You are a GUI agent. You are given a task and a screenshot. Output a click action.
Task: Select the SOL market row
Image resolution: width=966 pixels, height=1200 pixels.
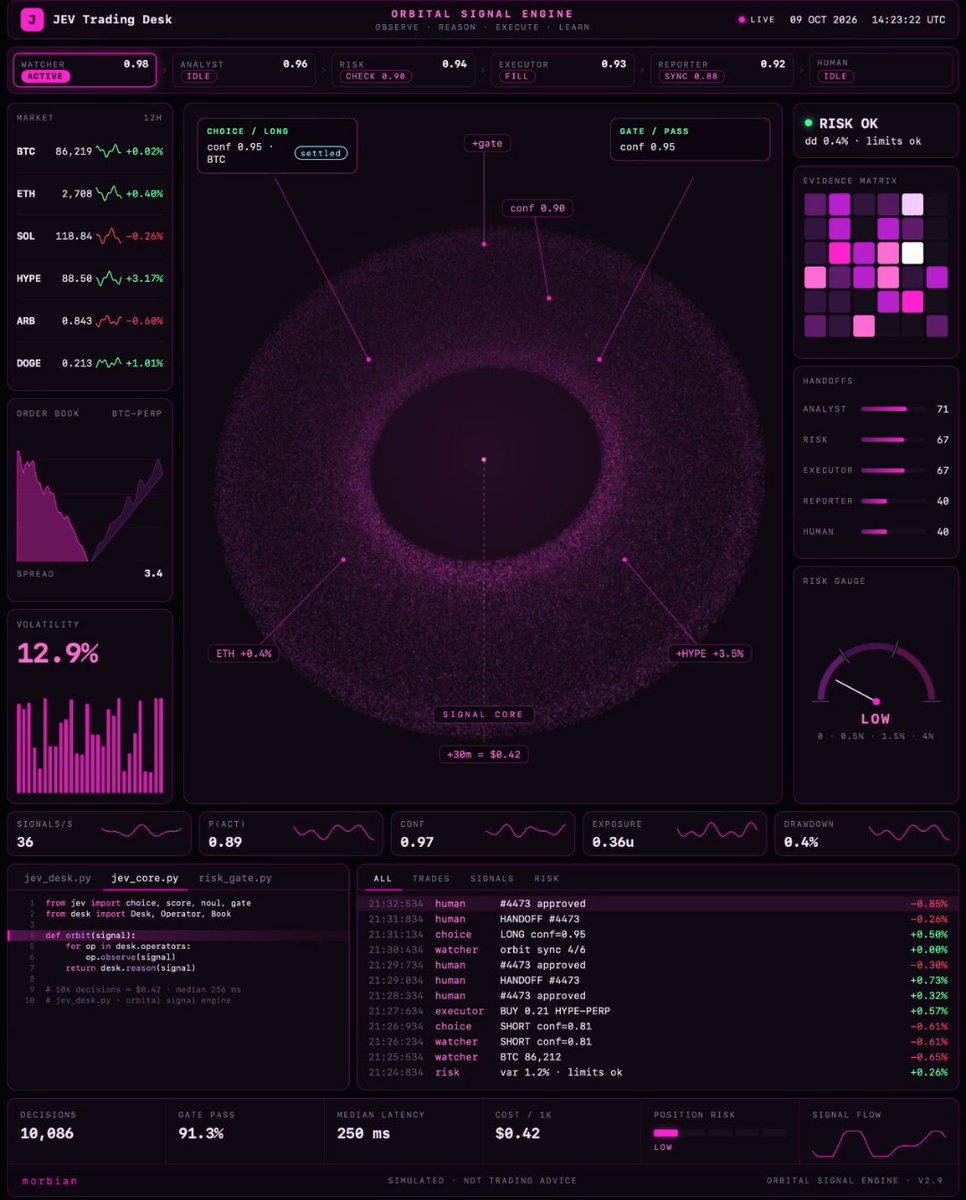(x=89, y=236)
